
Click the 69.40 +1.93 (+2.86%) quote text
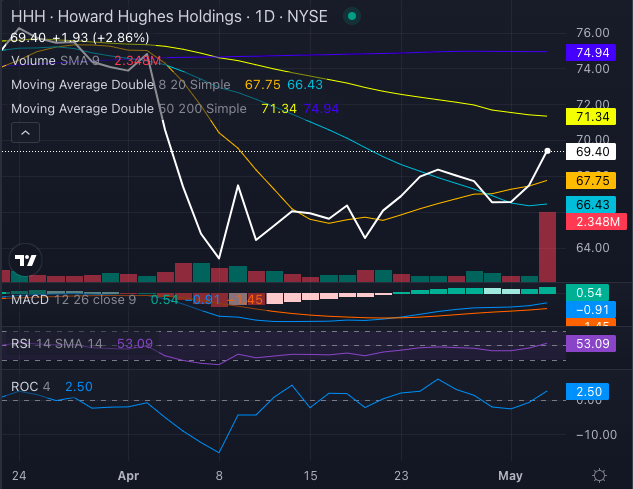pos(80,38)
